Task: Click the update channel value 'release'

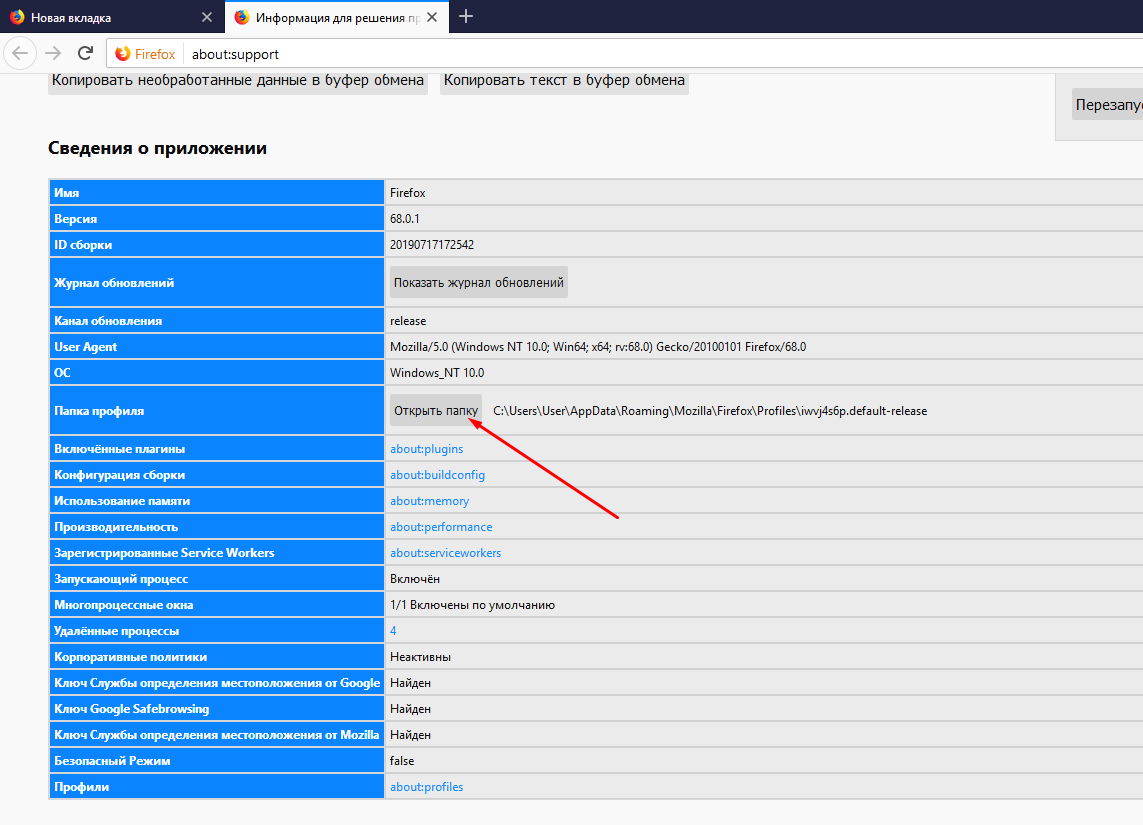Action: point(408,321)
